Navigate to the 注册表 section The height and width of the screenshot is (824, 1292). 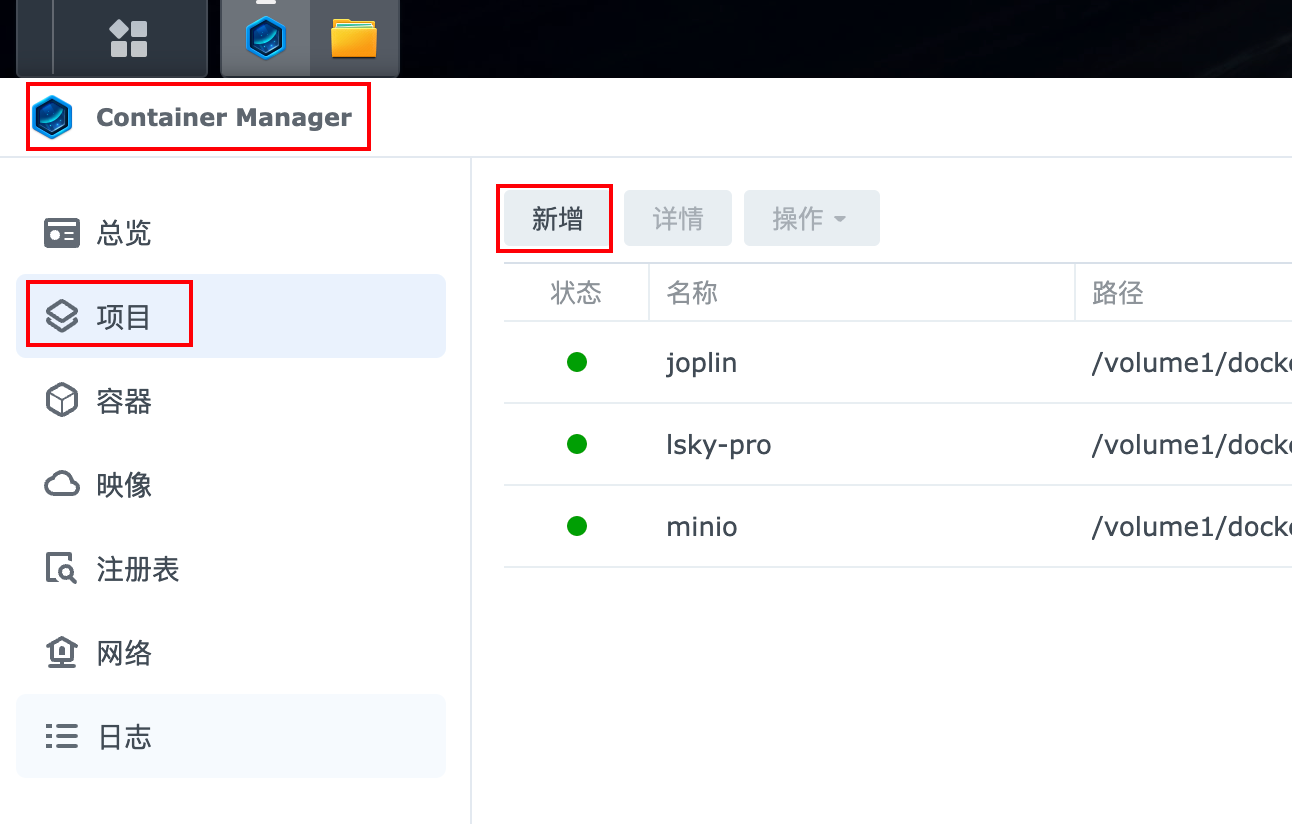[x=231, y=569]
